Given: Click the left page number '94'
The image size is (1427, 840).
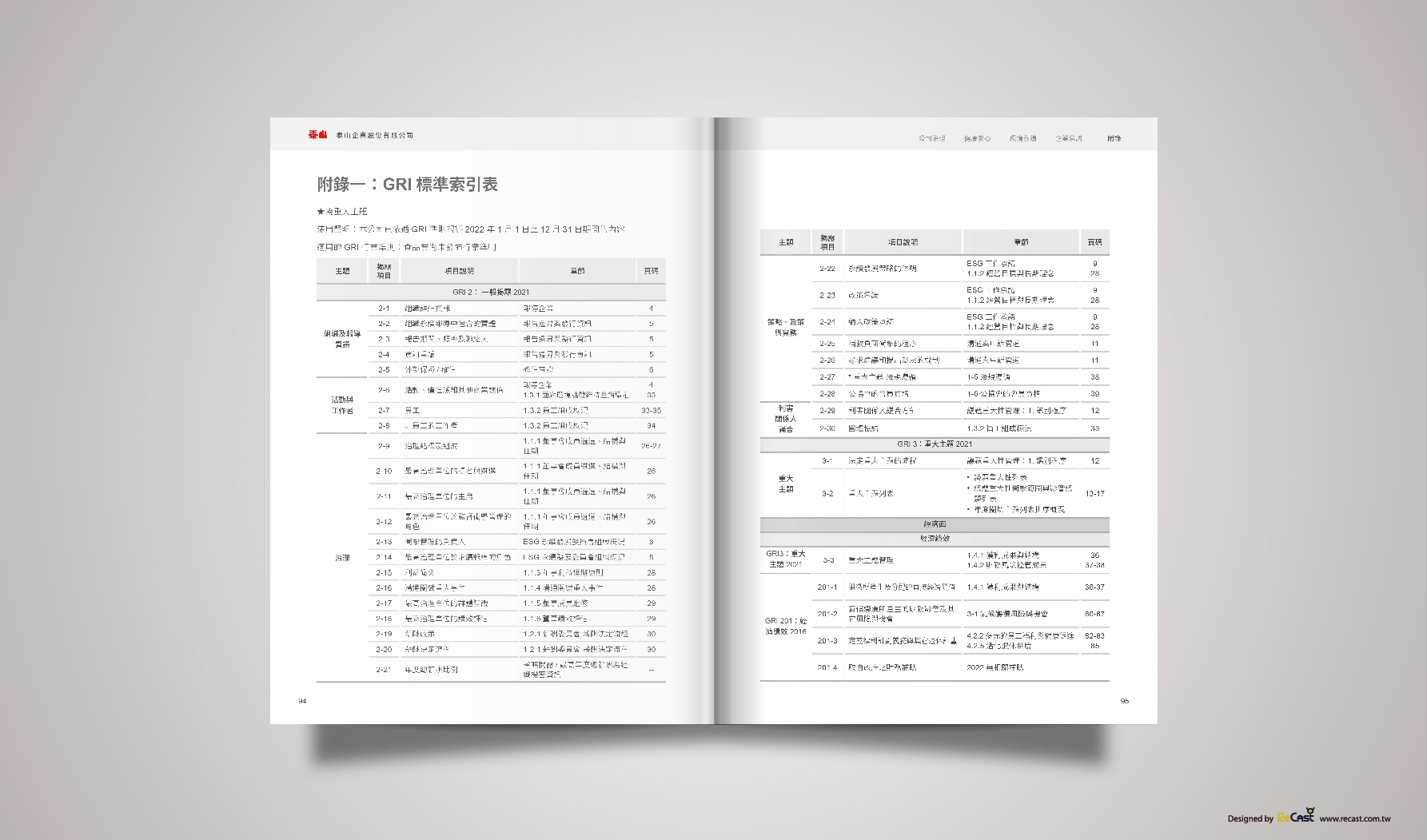Looking at the screenshot, I should [302, 701].
